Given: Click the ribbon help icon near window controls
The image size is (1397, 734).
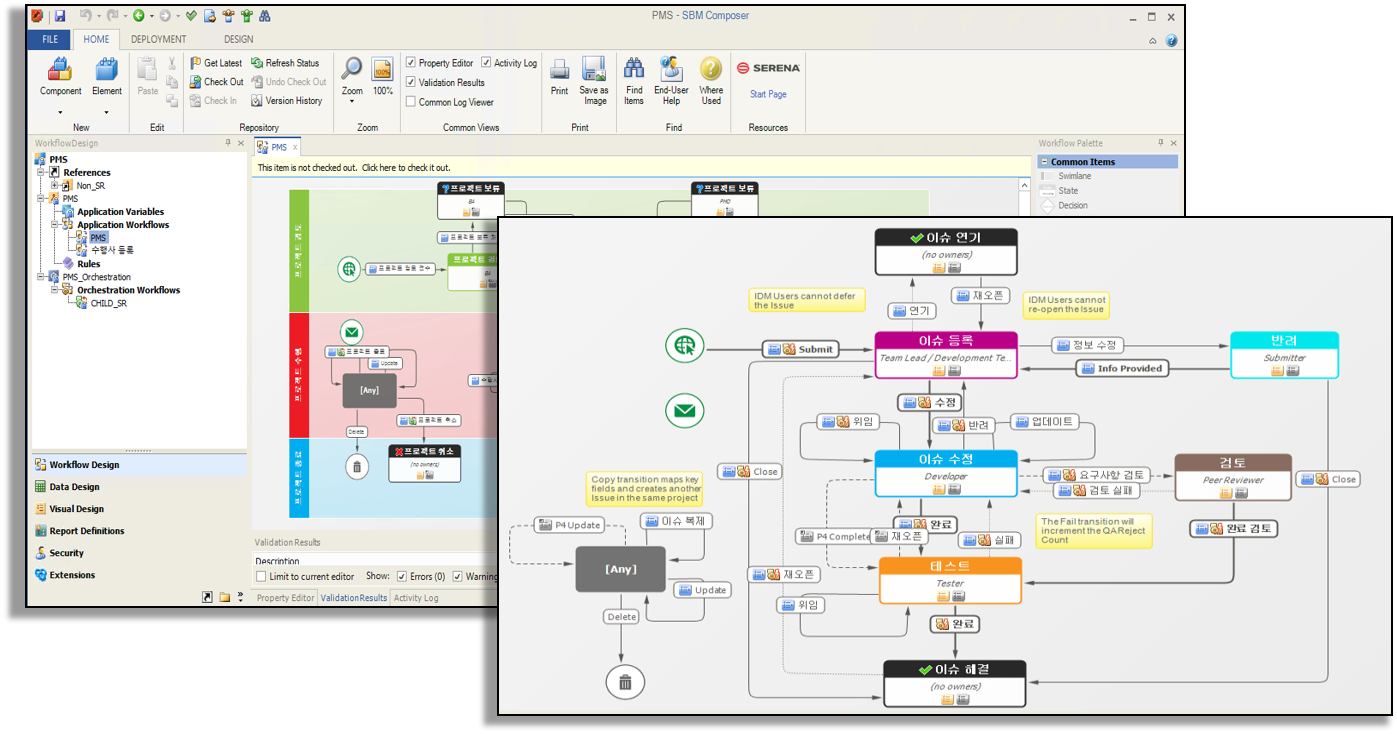Looking at the screenshot, I should click(x=1172, y=40).
